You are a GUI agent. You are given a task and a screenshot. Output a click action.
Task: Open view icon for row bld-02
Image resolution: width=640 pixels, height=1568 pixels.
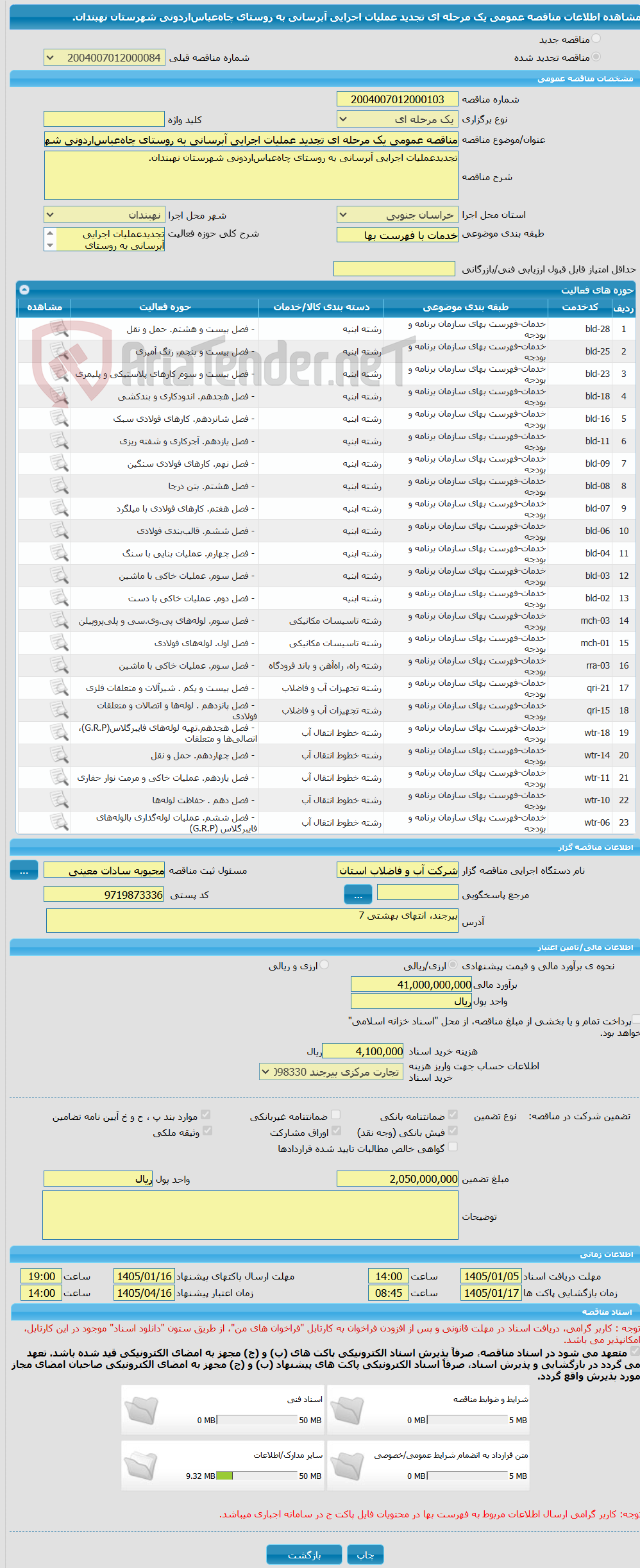click(59, 598)
